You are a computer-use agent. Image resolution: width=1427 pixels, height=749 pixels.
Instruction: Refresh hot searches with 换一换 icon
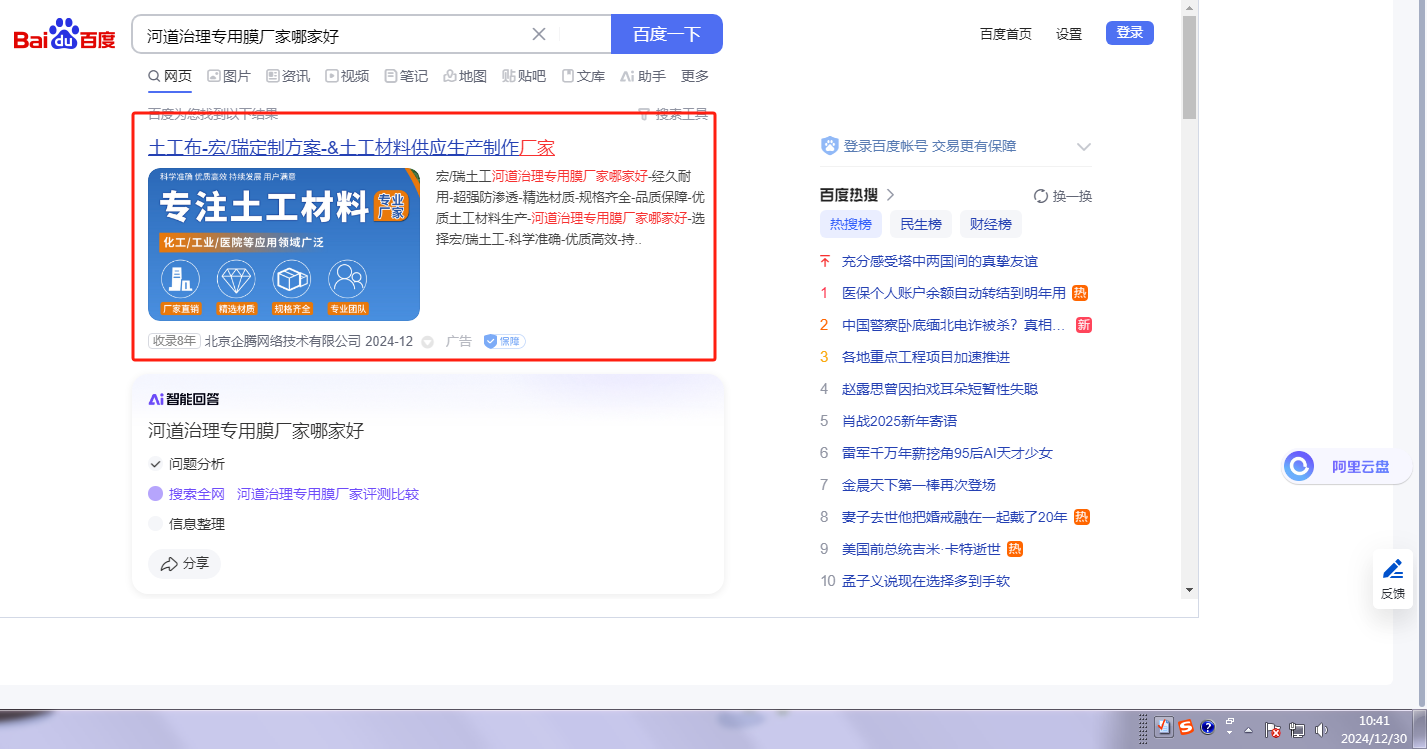1040,196
